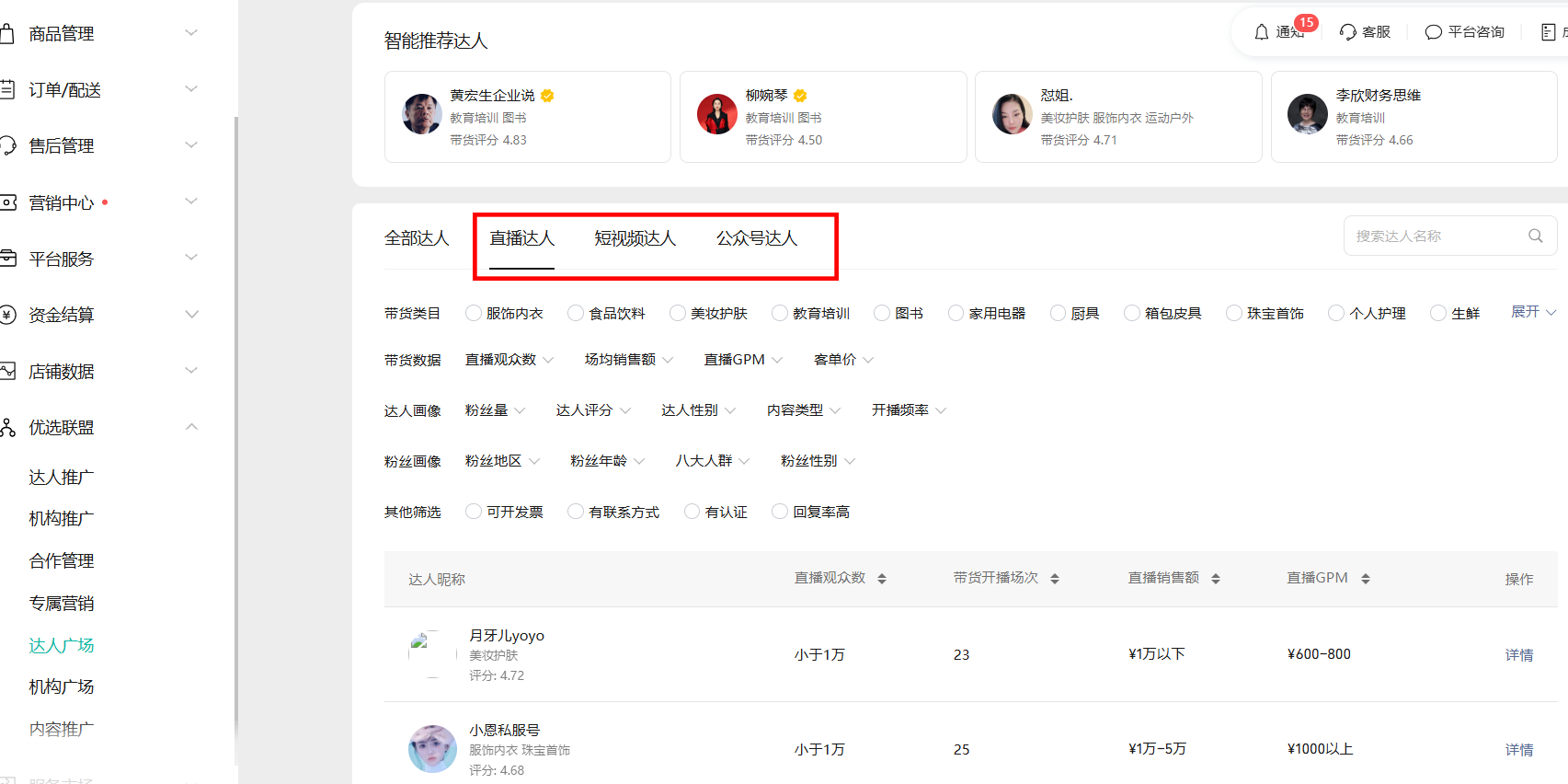Open 机构广场 in the sidebar
The height and width of the screenshot is (784, 1568).
(x=62, y=686)
